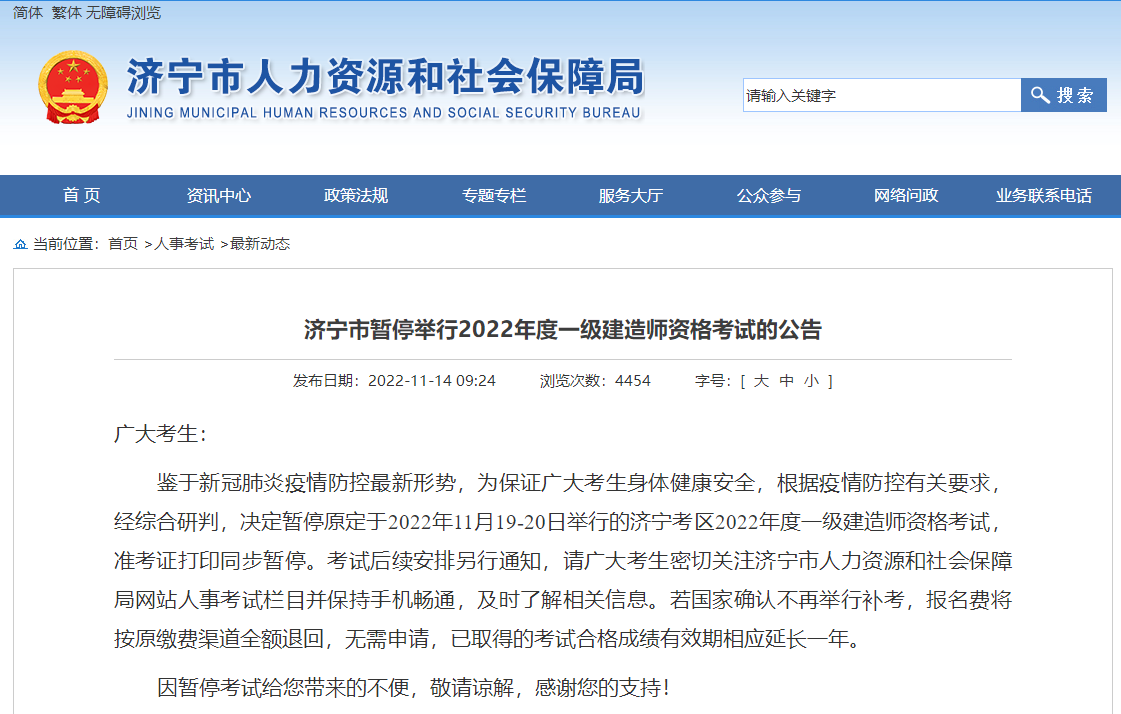Viewport: 1121px width, 714px height.
Task: Click the national emblem logo
Action: click(x=71, y=87)
